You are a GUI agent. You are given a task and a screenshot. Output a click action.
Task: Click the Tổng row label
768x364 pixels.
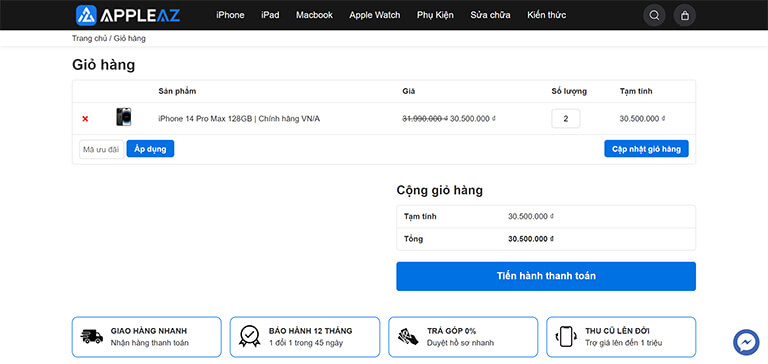(413, 239)
